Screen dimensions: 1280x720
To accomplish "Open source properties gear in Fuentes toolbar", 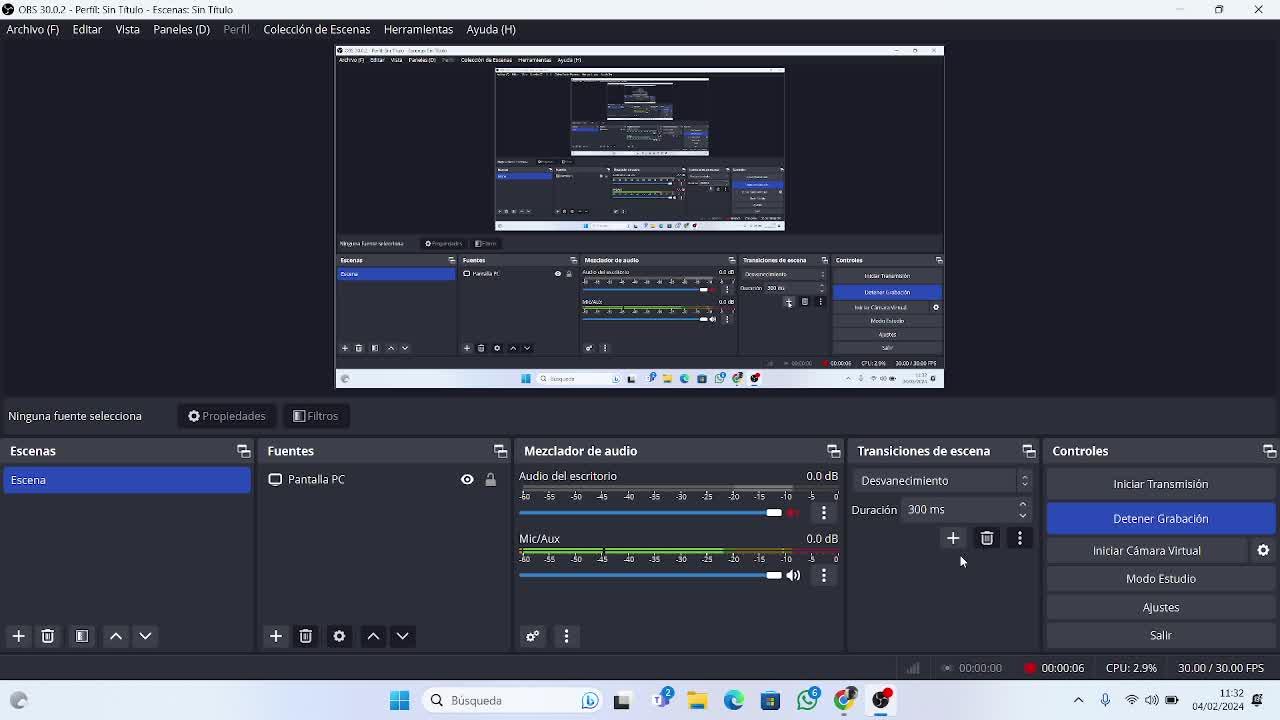I will (x=339, y=636).
